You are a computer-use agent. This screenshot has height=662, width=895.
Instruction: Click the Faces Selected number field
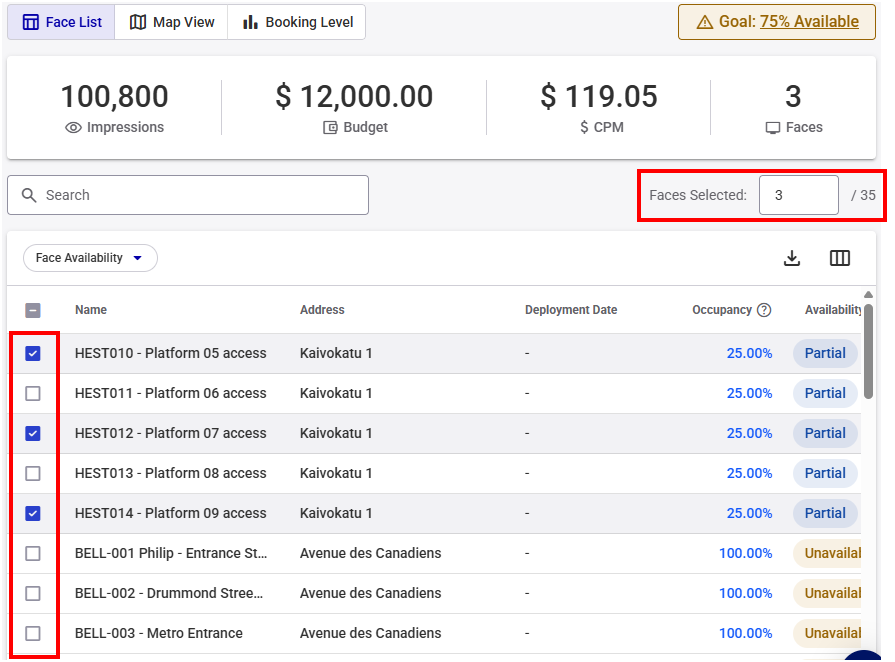coord(799,195)
